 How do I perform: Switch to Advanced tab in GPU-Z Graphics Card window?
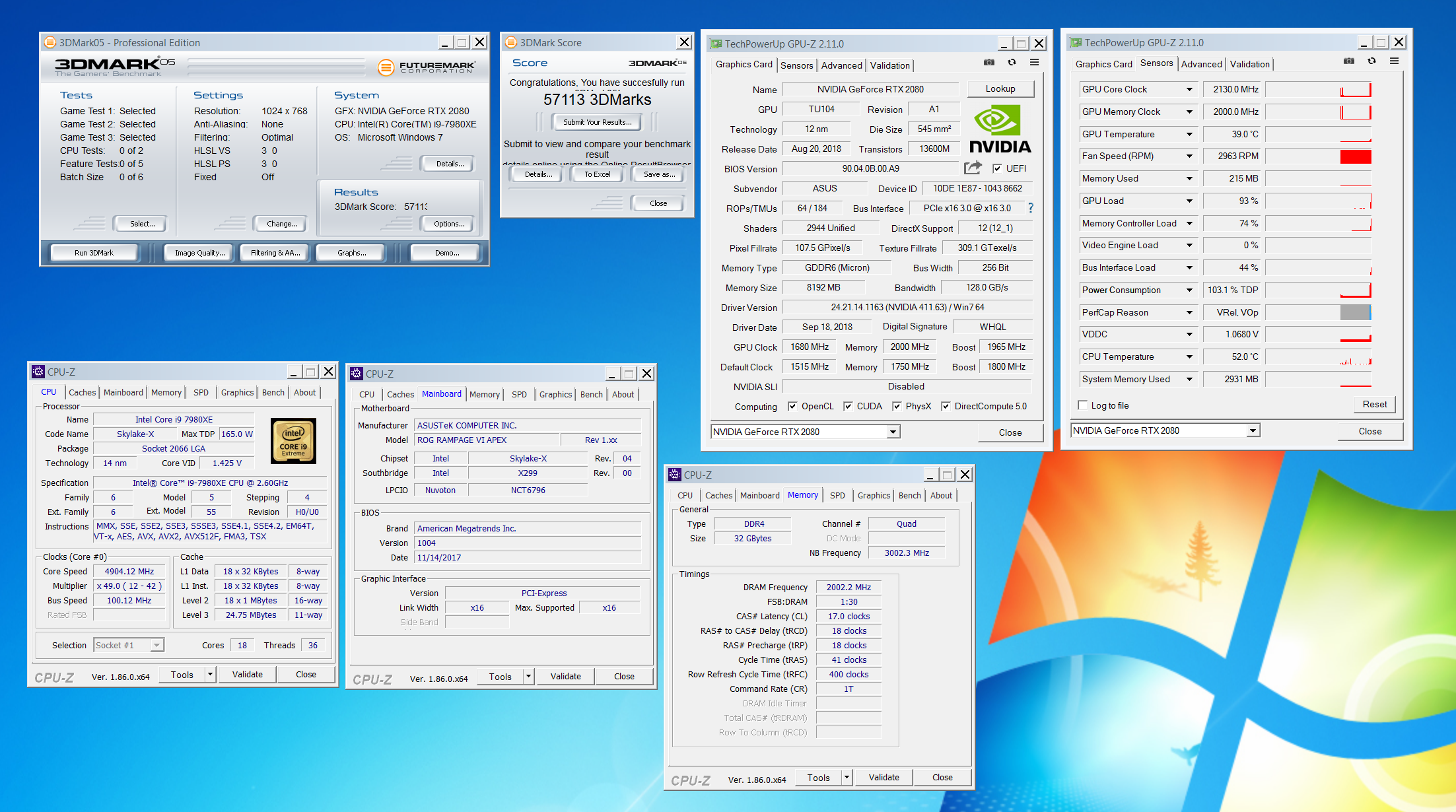[x=841, y=65]
